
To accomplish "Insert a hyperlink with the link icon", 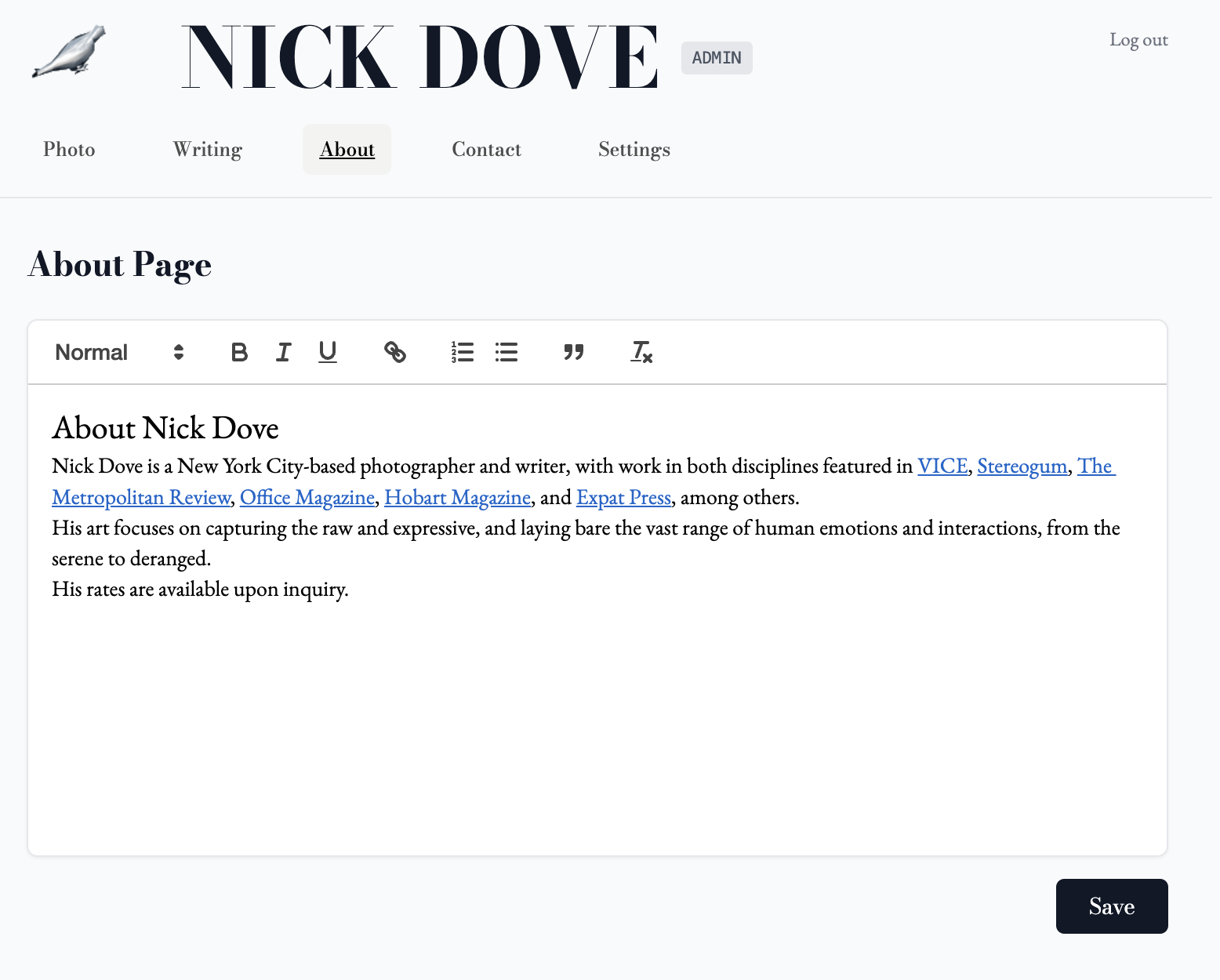I will click(395, 352).
